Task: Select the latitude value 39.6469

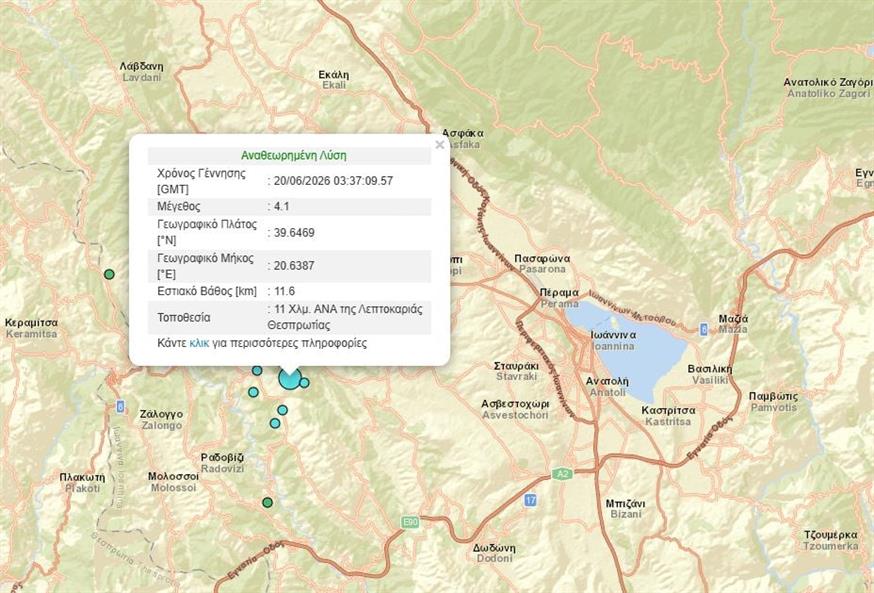Action: click(294, 233)
